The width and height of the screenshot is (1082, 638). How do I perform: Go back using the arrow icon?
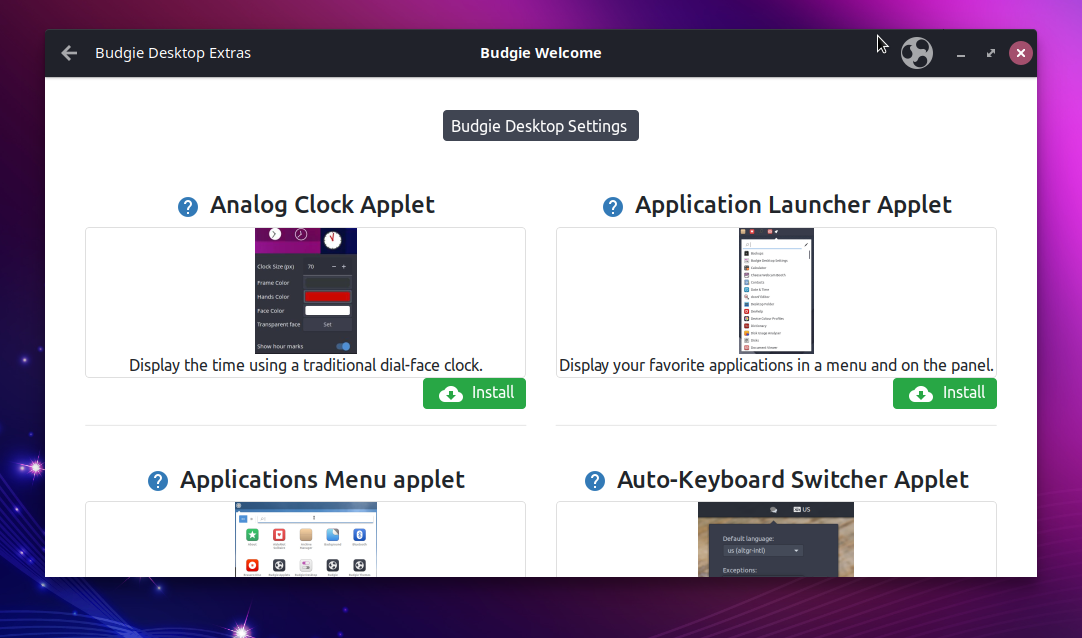69,53
